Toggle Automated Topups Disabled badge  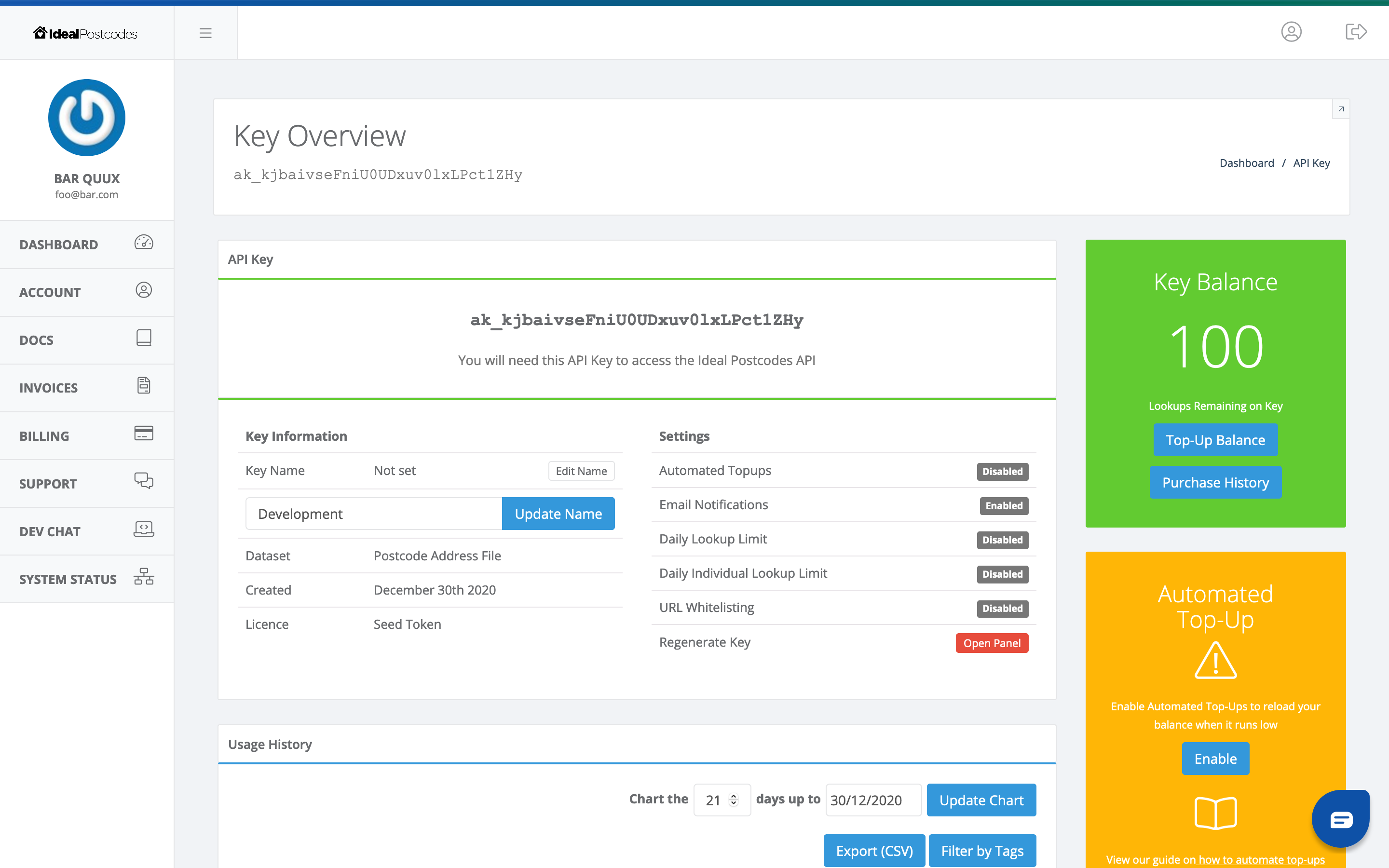pos(1002,471)
